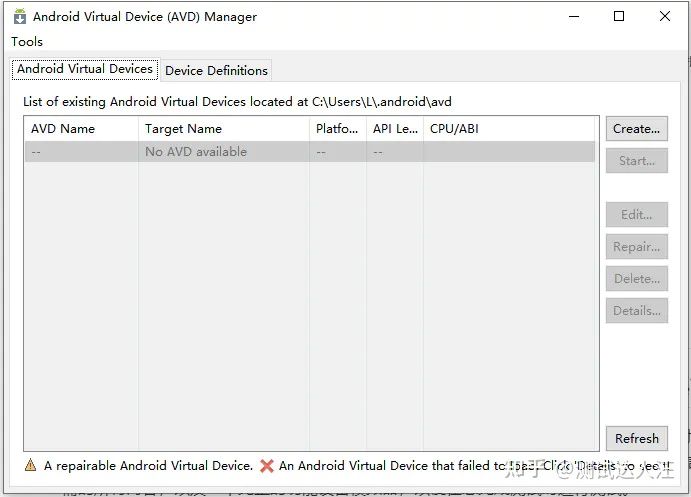Click the Create... button
691x497 pixels.
click(636, 129)
